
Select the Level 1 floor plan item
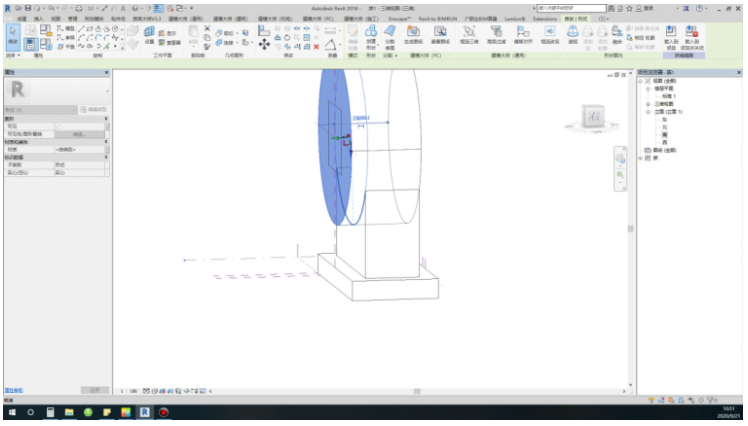[x=668, y=96]
